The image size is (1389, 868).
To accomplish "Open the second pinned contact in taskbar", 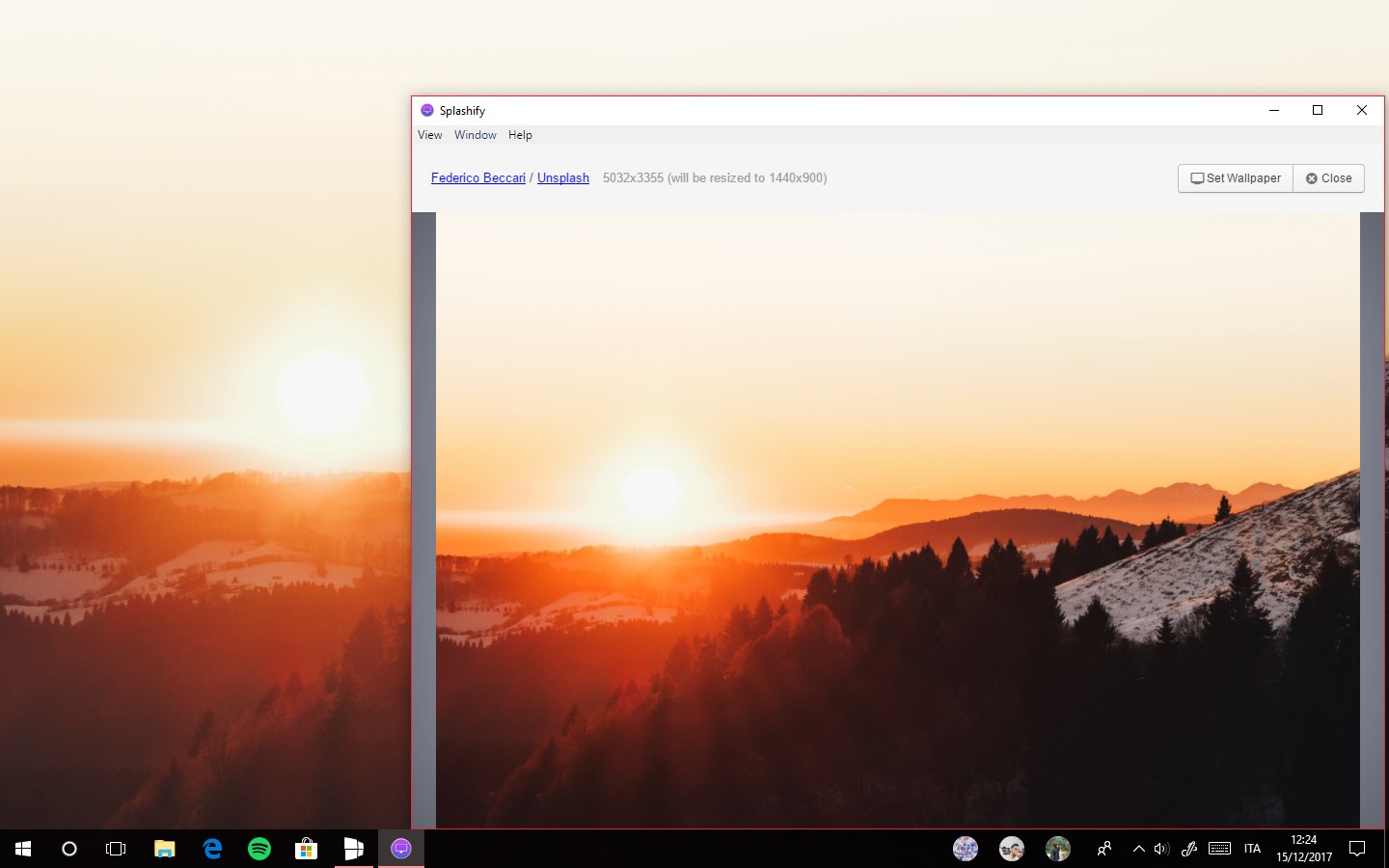I will pos(1012,849).
